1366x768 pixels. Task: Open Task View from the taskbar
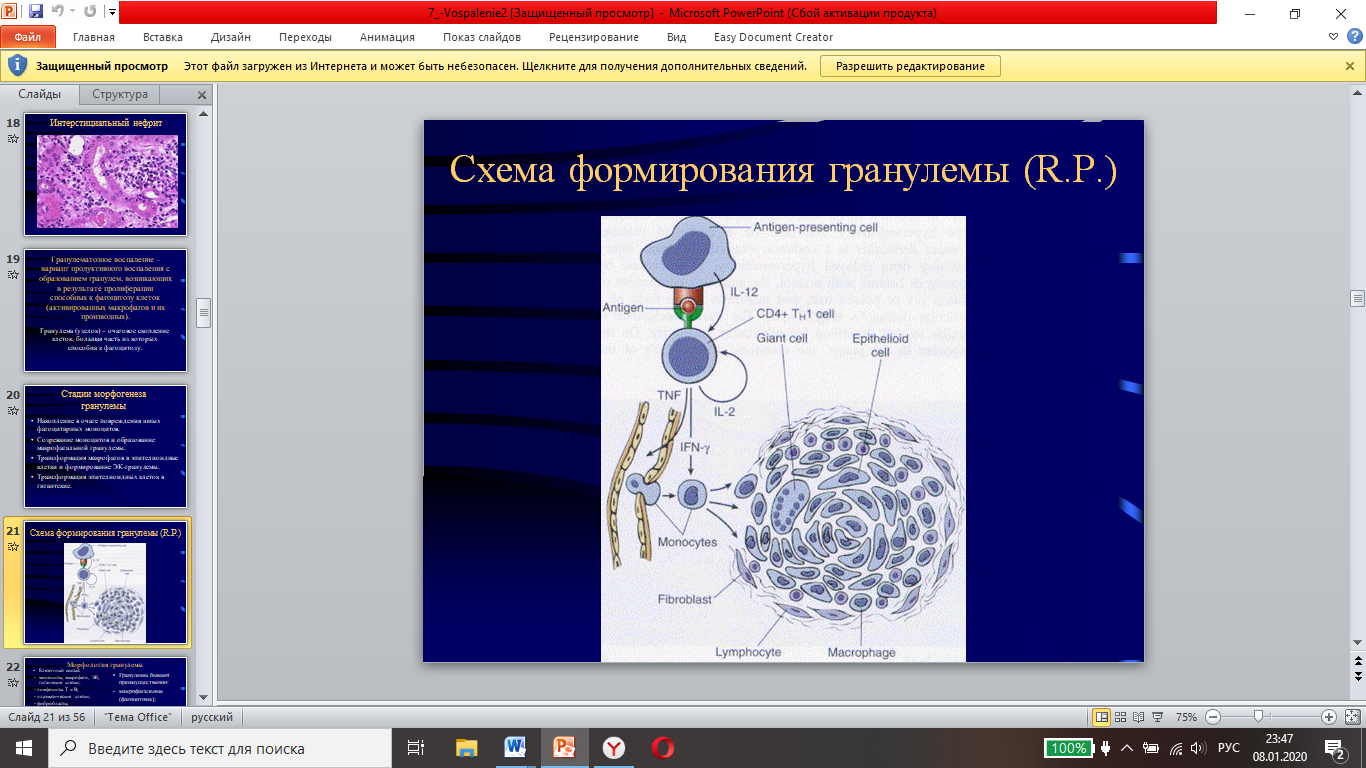pos(417,748)
